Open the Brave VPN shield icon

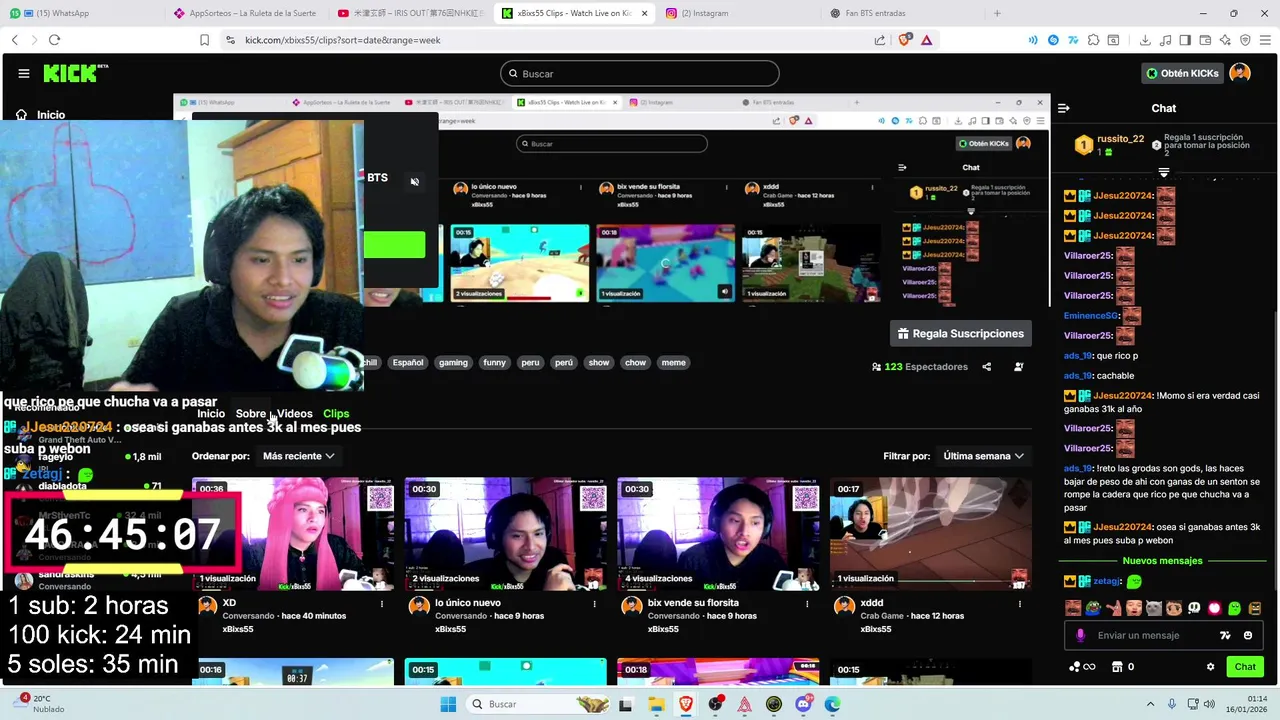[1245, 40]
